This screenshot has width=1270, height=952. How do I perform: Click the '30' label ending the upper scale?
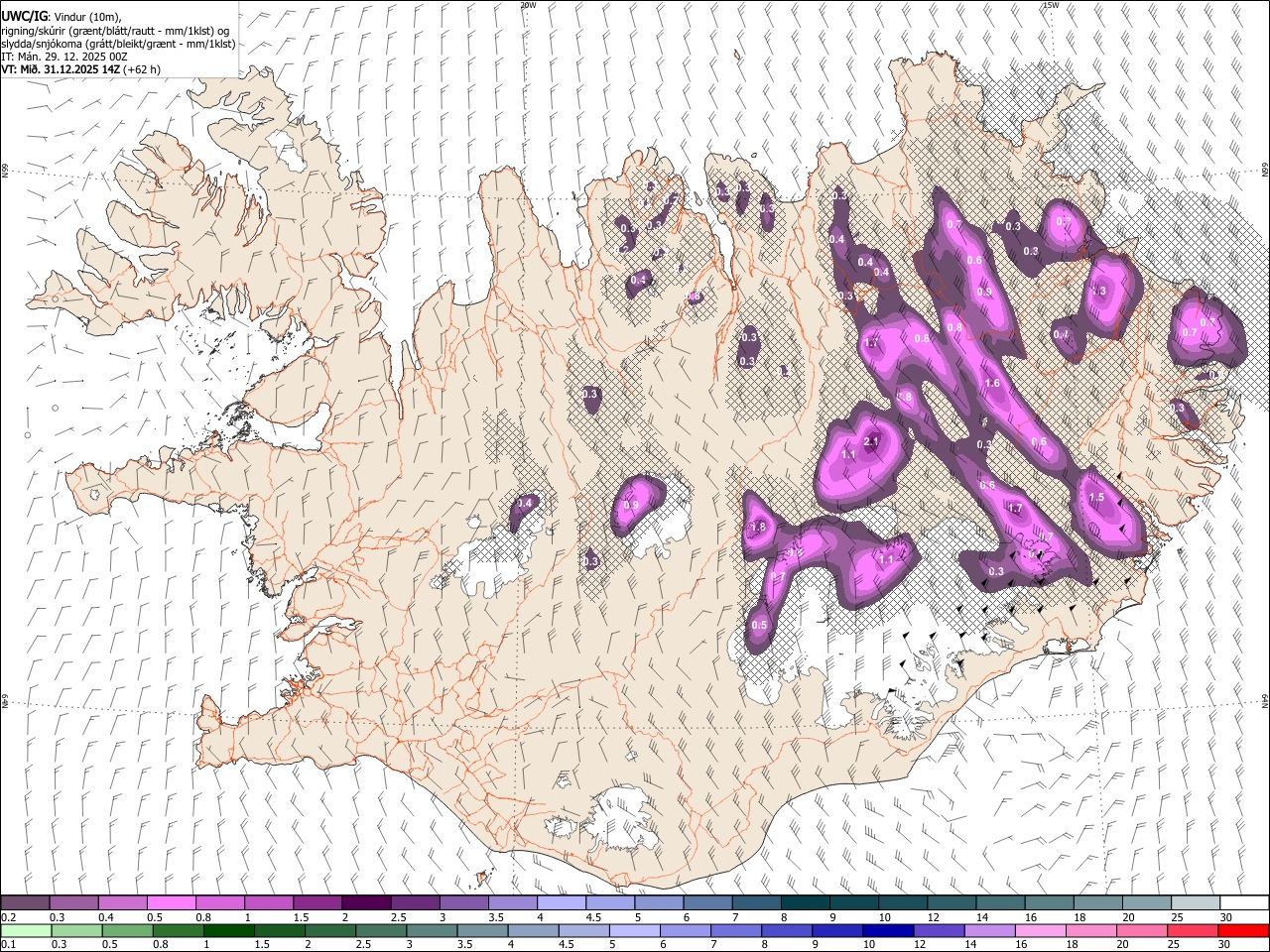point(1225,917)
